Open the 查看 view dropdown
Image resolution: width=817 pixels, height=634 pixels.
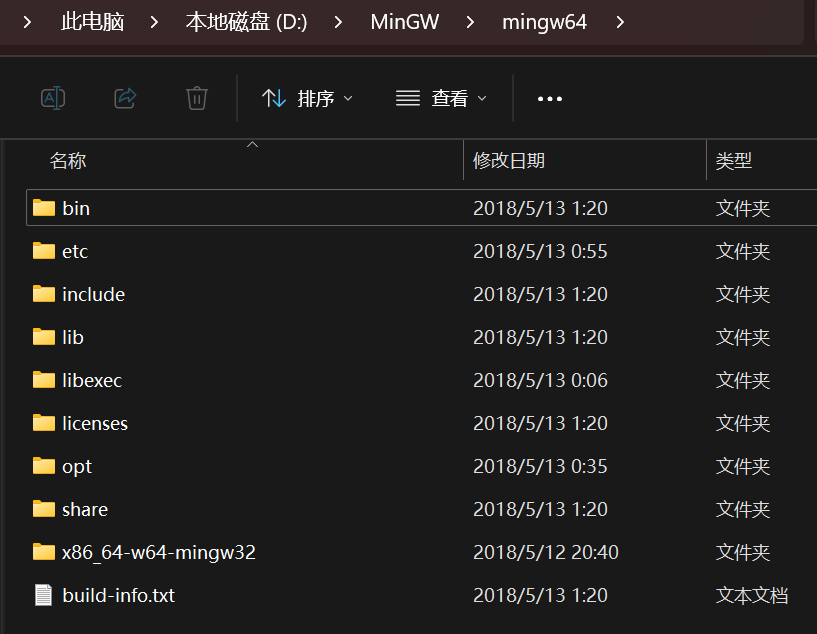coord(441,98)
